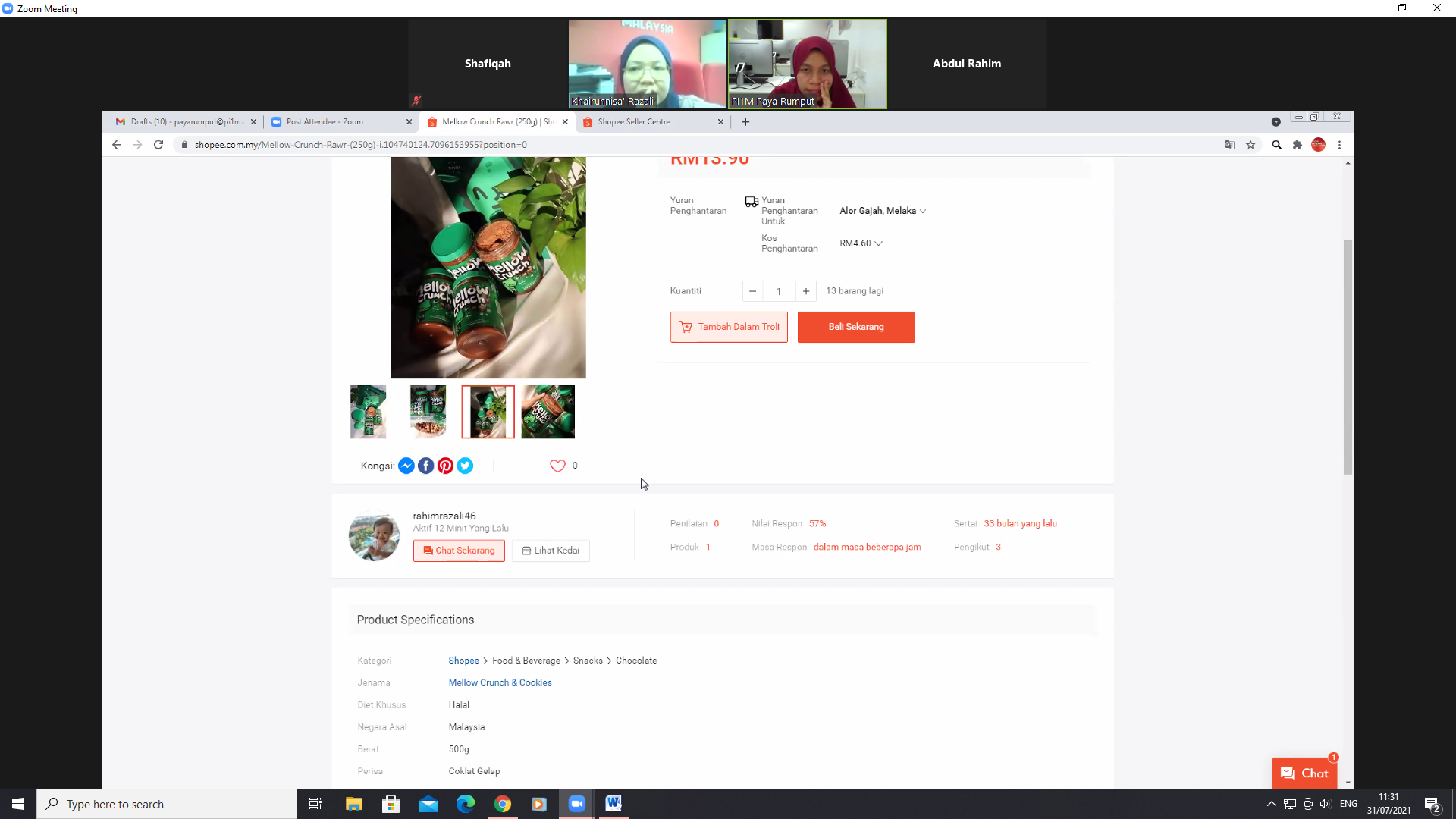Open Word from taskbar
1456x819 pixels.
(614, 804)
